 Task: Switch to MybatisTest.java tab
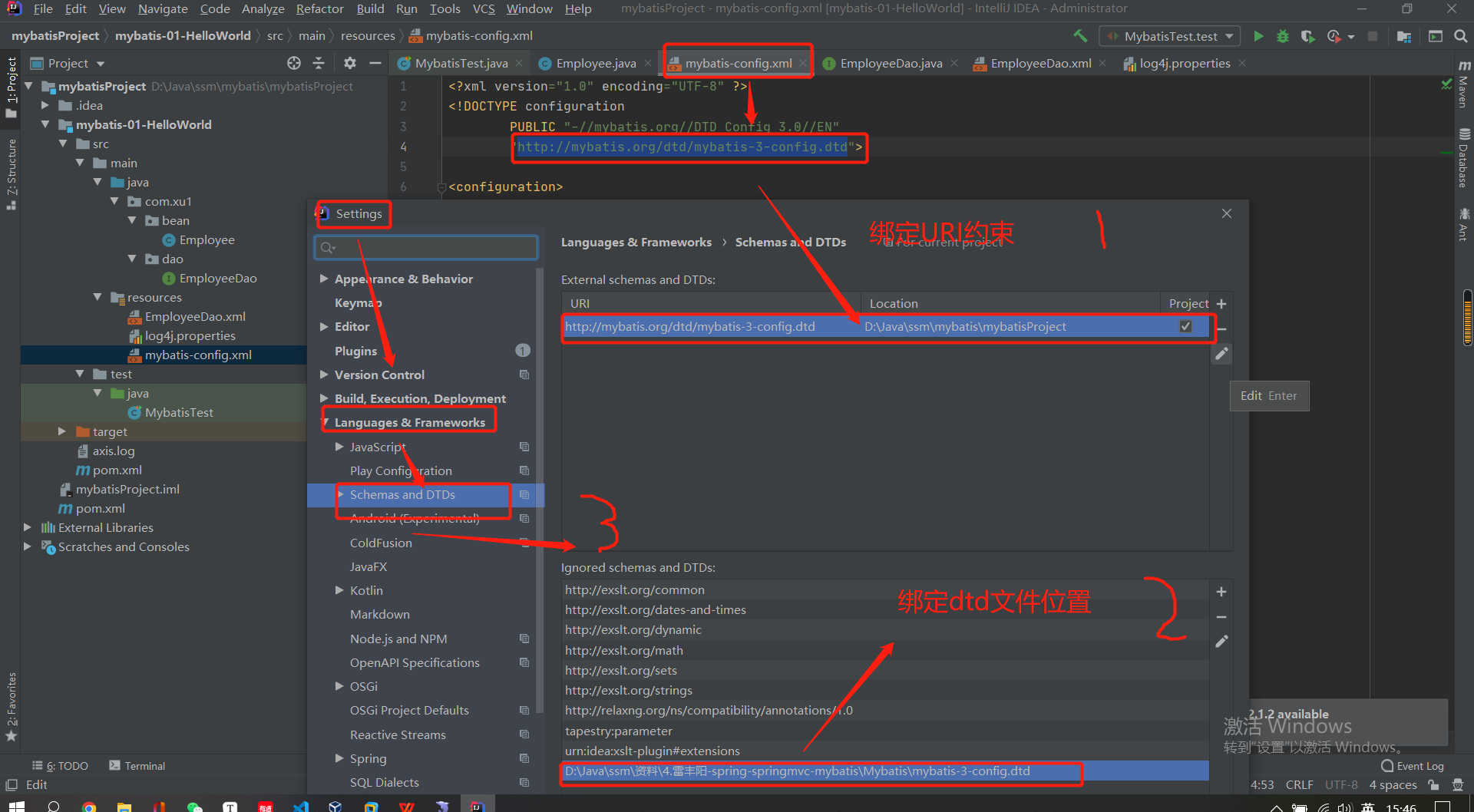pyautogui.click(x=461, y=63)
